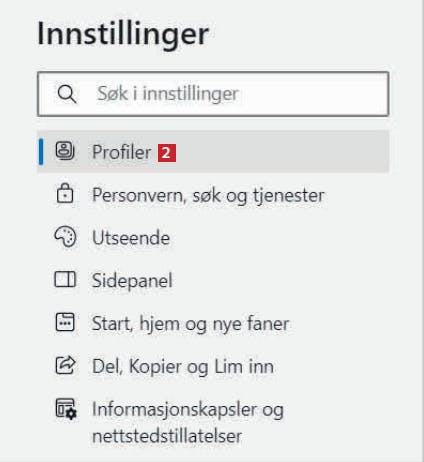Click the browser window icon for Start, hjem

[65, 322]
